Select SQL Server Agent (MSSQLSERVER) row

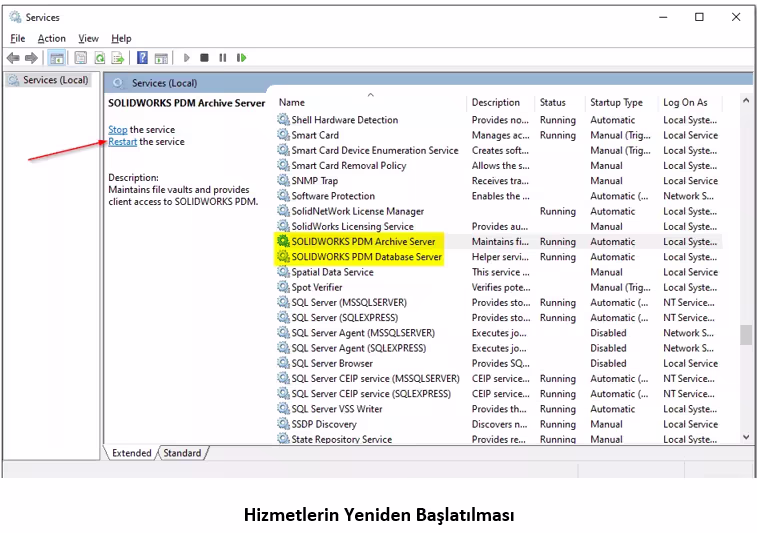499,333
